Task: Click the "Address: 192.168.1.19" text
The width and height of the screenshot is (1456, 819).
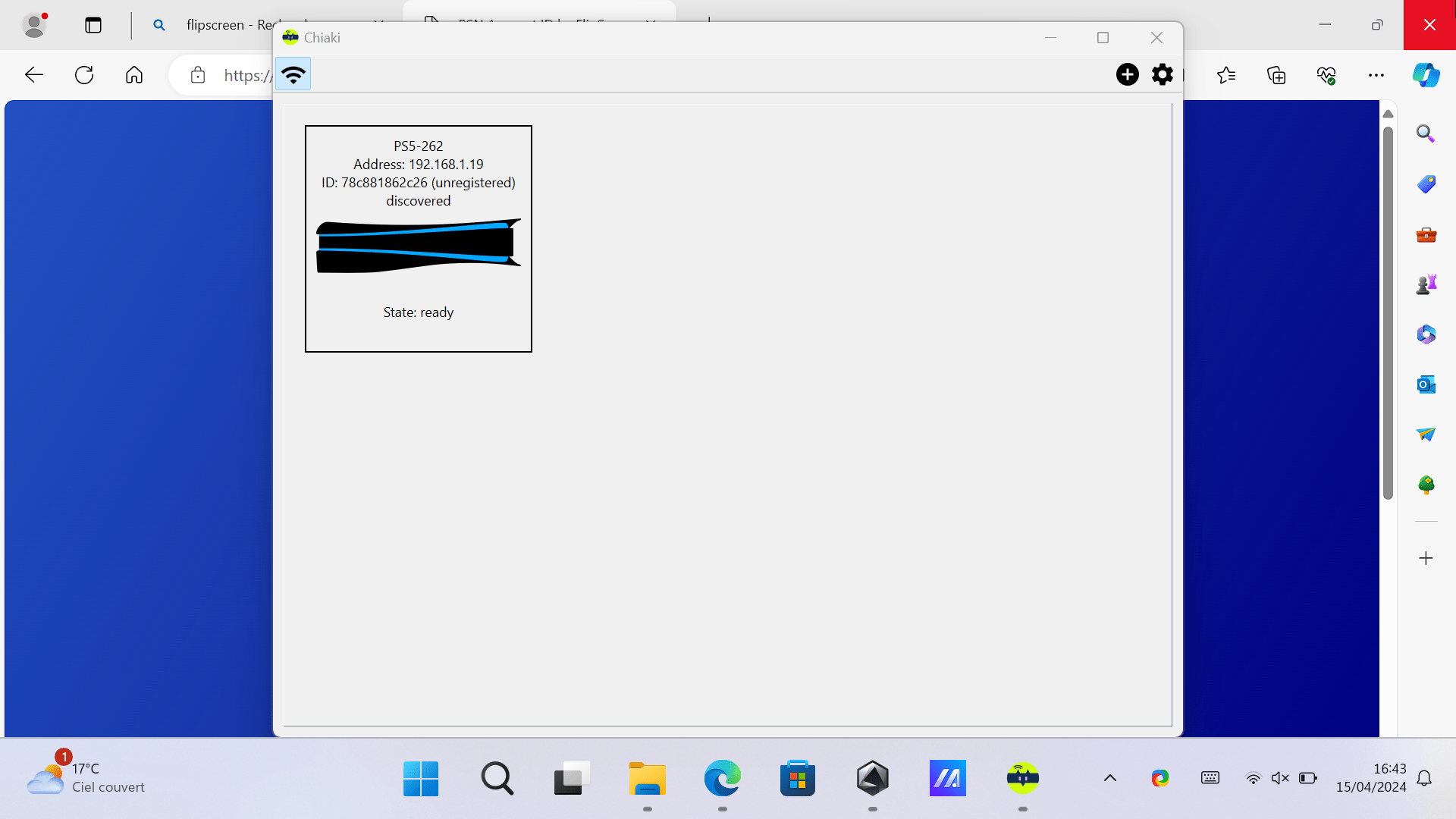Action: (x=419, y=165)
